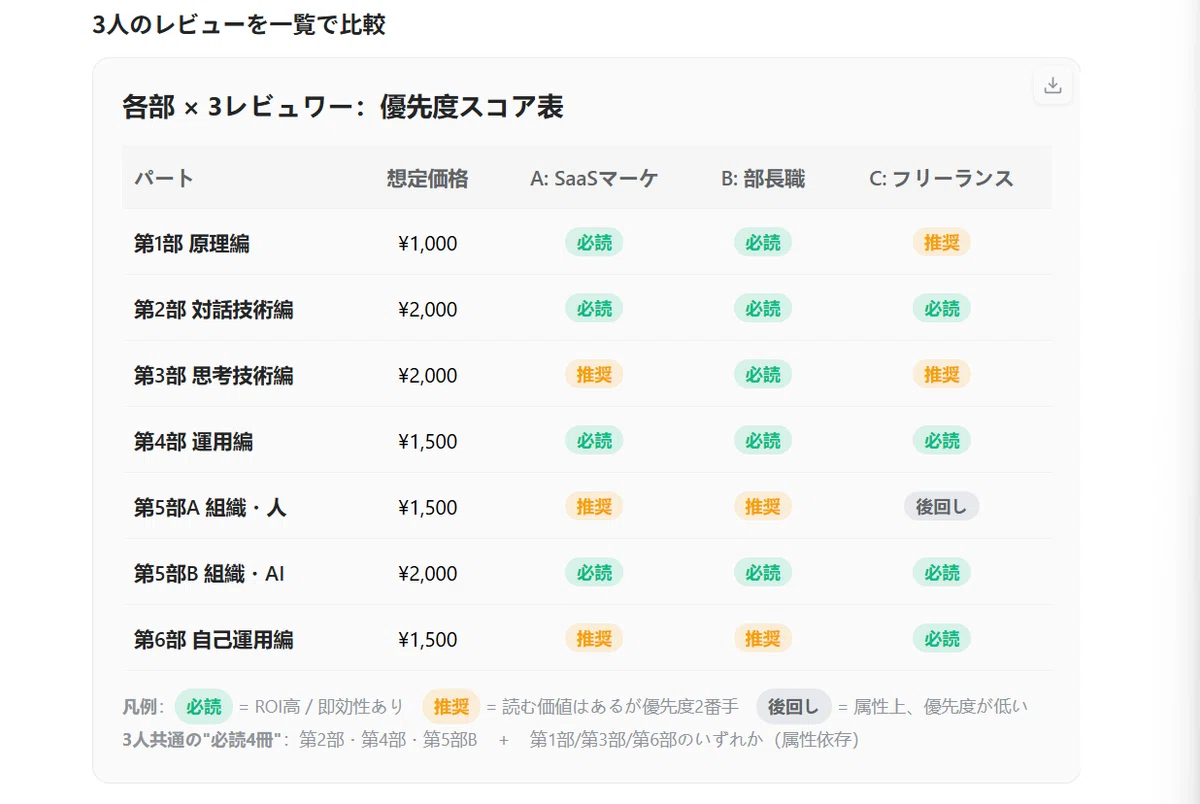Click the 推奨 badge under 部長職 for 第6部
The height and width of the screenshot is (804, 1200).
click(763, 638)
